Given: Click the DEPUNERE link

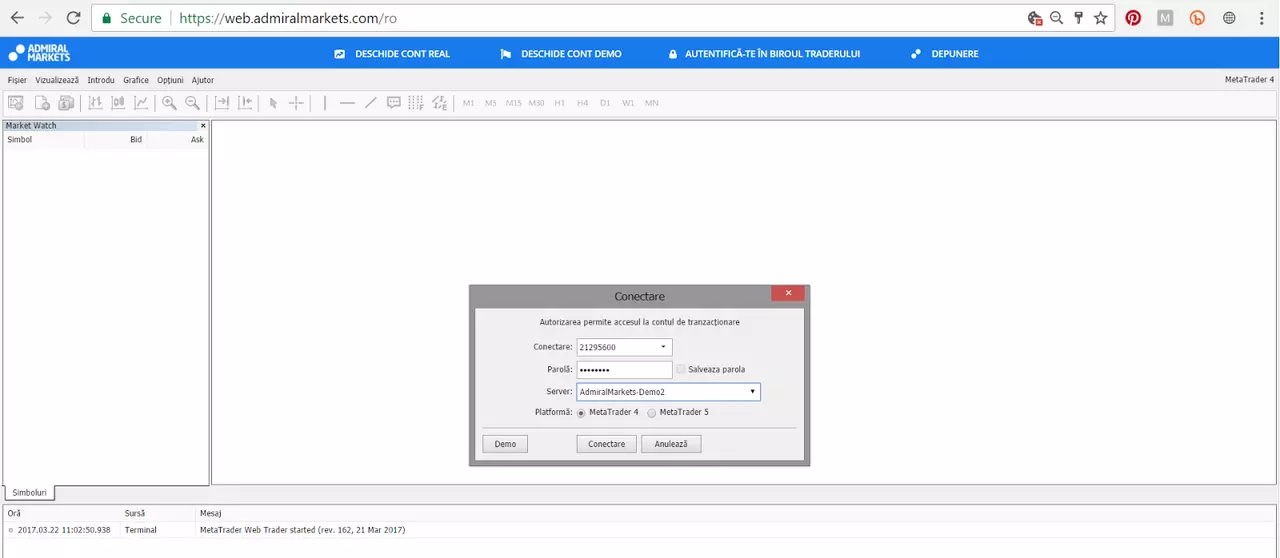Looking at the screenshot, I should coord(945,54).
